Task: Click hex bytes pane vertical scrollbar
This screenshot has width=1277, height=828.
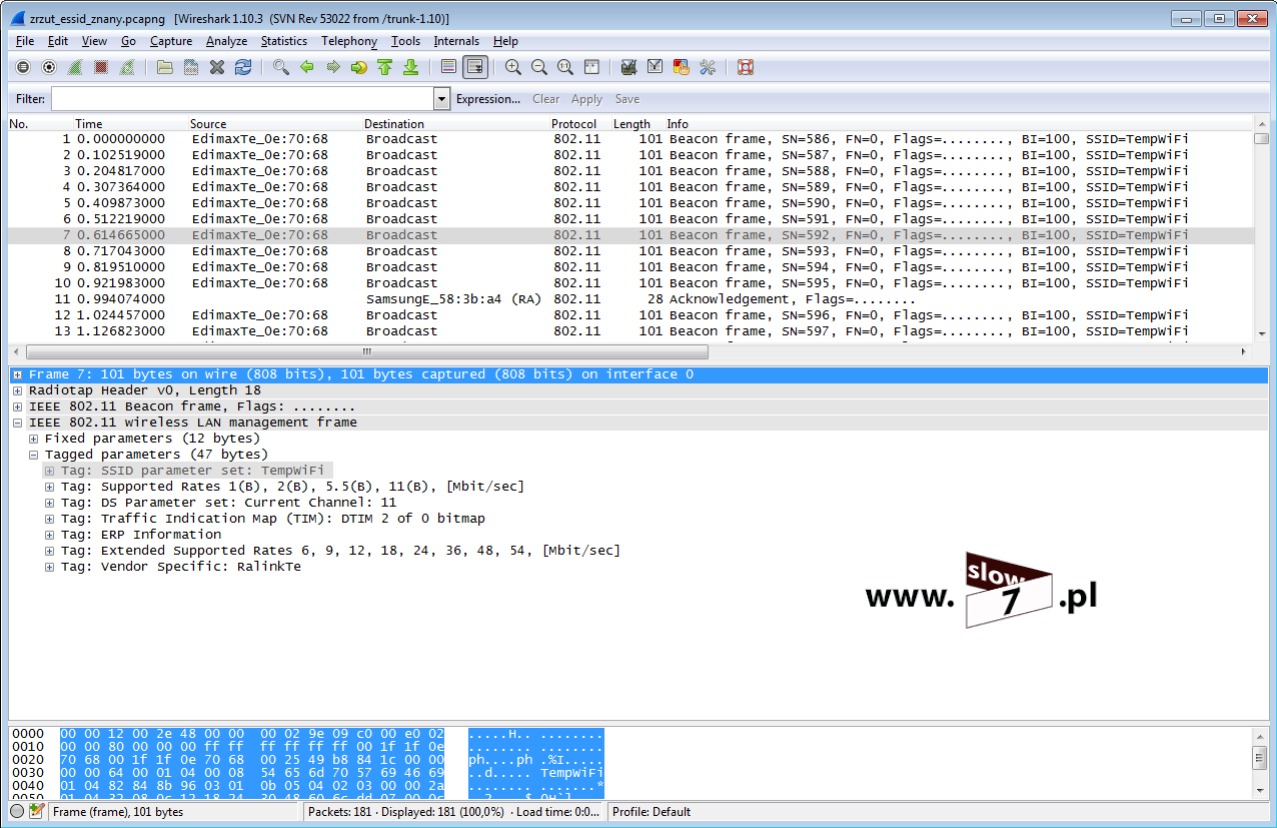Action: point(1261,762)
